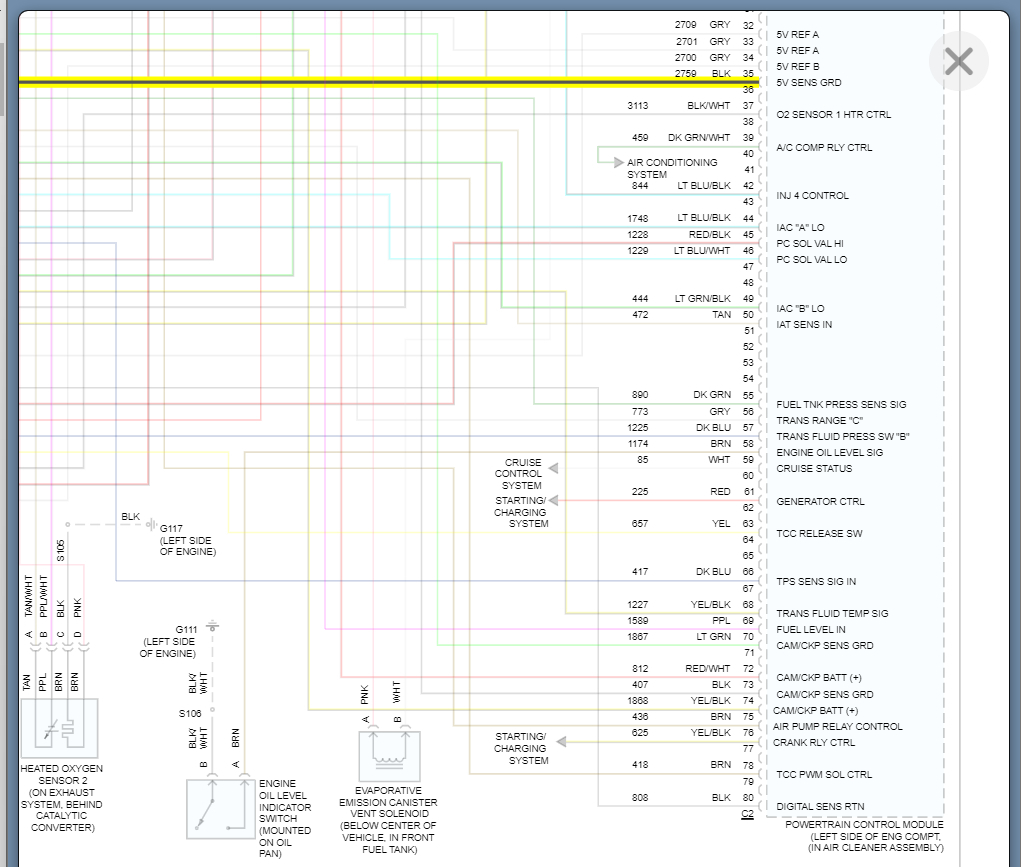Click the 3113 BLK/WHT wire label
1021x867 pixels.
tap(679, 106)
